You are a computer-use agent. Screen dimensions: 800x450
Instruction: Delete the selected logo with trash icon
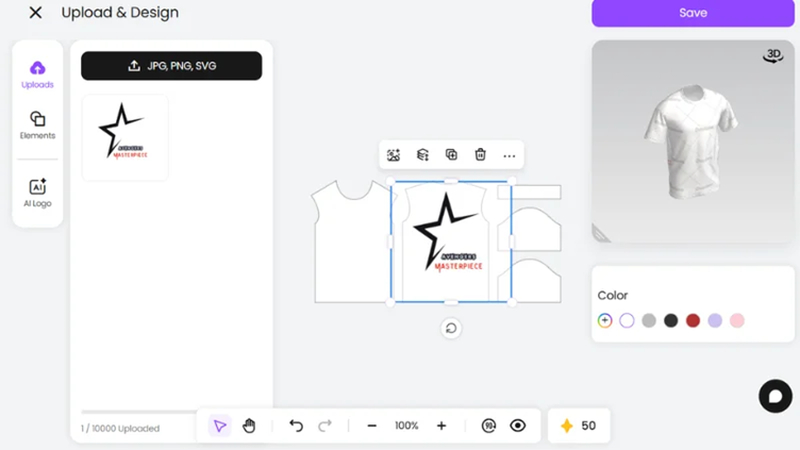(x=480, y=155)
